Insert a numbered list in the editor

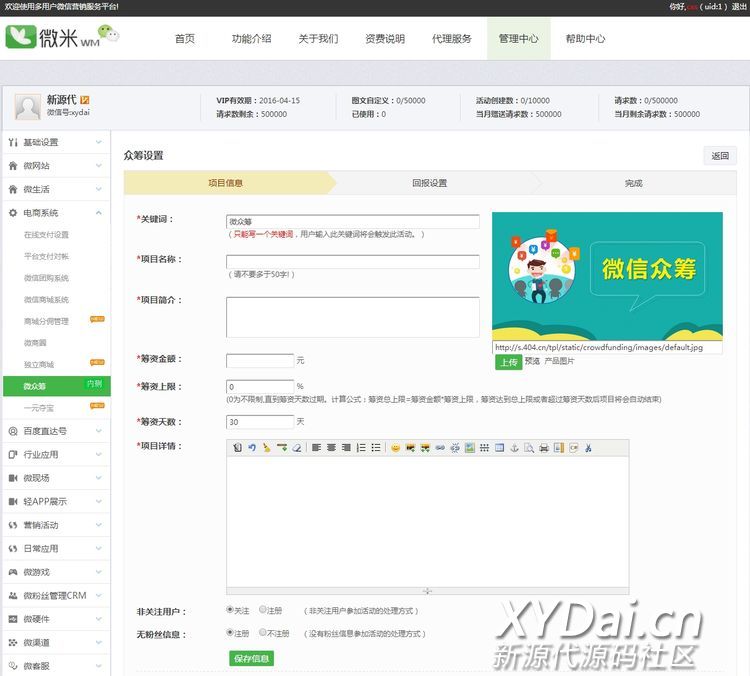pos(361,448)
